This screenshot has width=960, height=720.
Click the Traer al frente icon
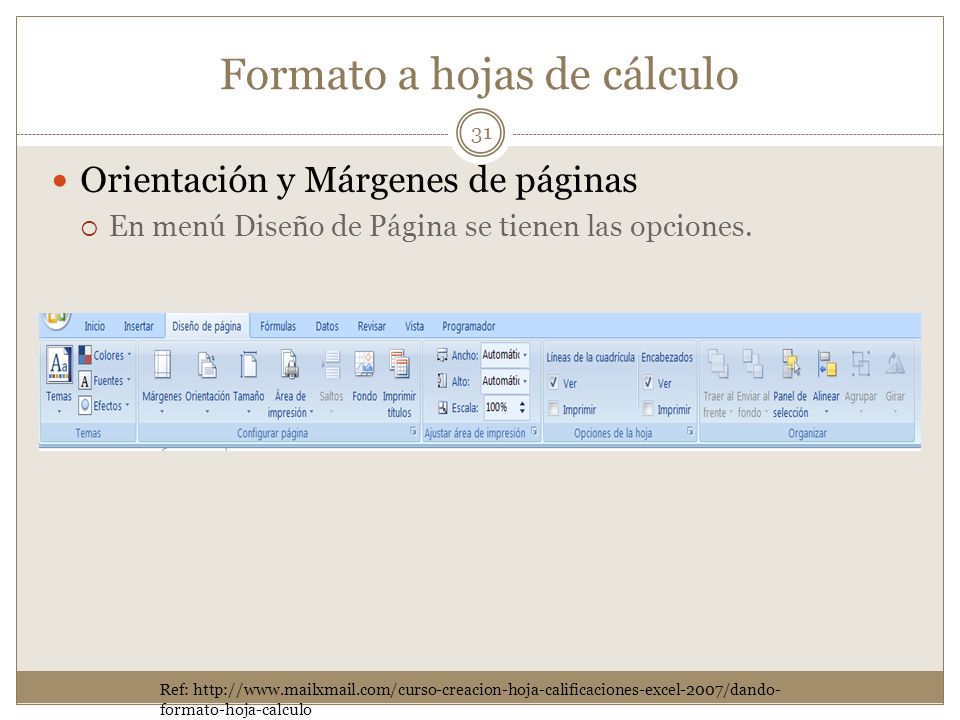tap(718, 364)
